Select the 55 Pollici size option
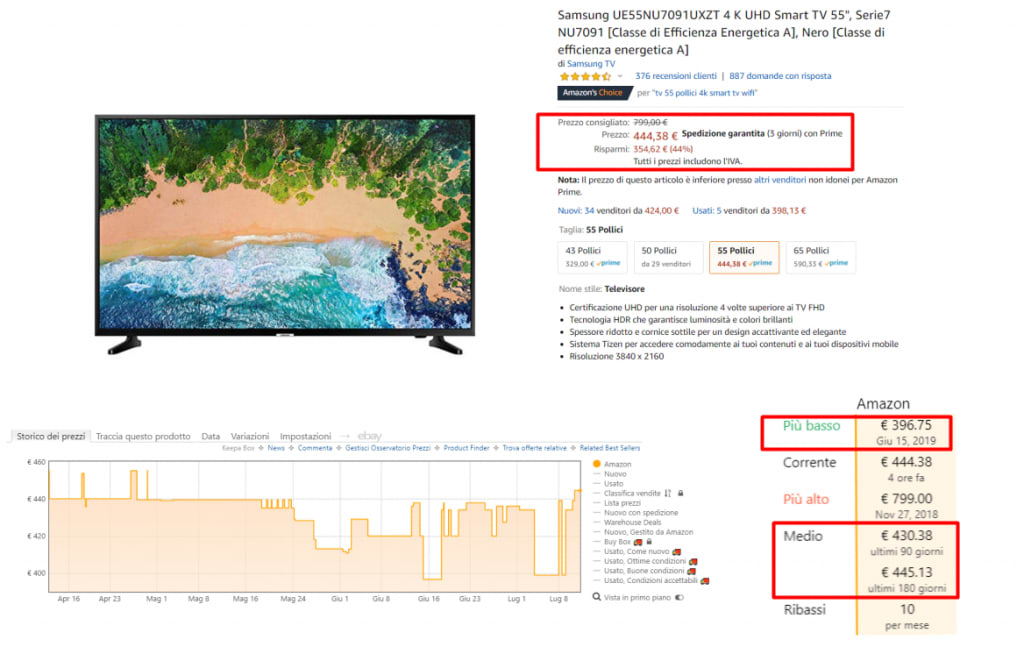The height and width of the screenshot is (654, 1024). click(x=744, y=257)
